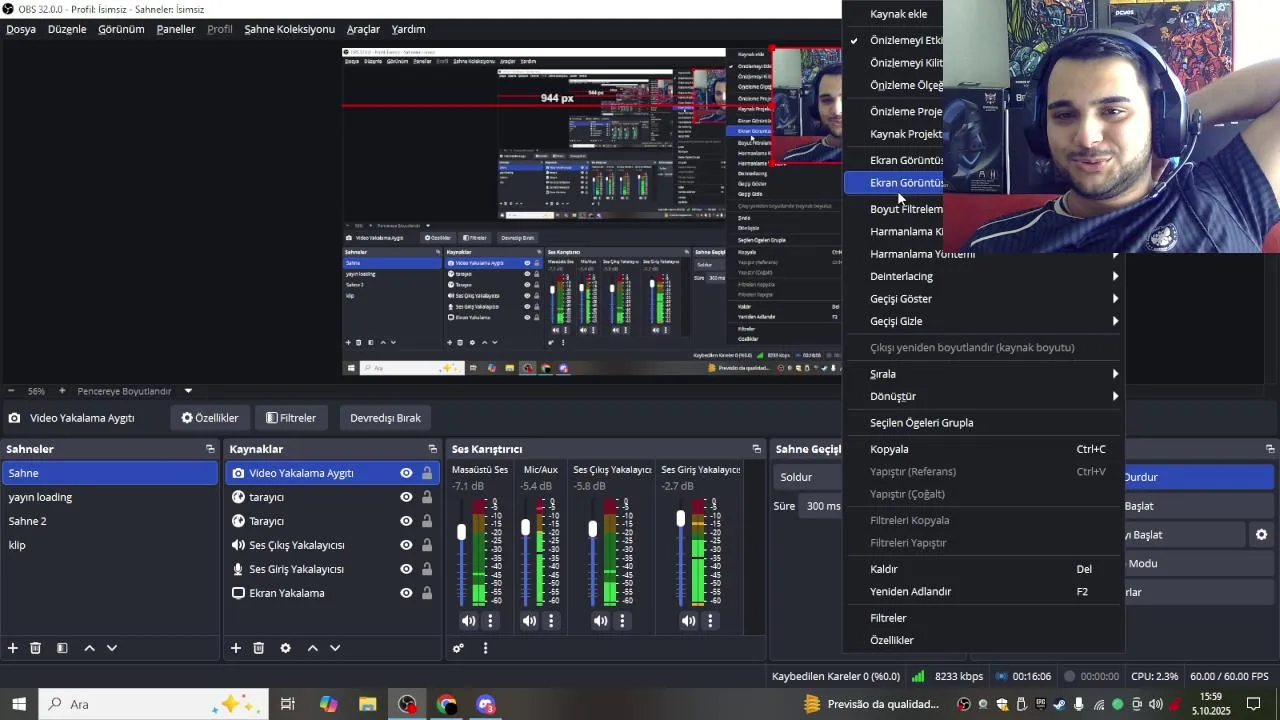Hide Ses Giriş Yakalayıcısı source
Screen dimensions: 1280x720
click(x=406, y=569)
